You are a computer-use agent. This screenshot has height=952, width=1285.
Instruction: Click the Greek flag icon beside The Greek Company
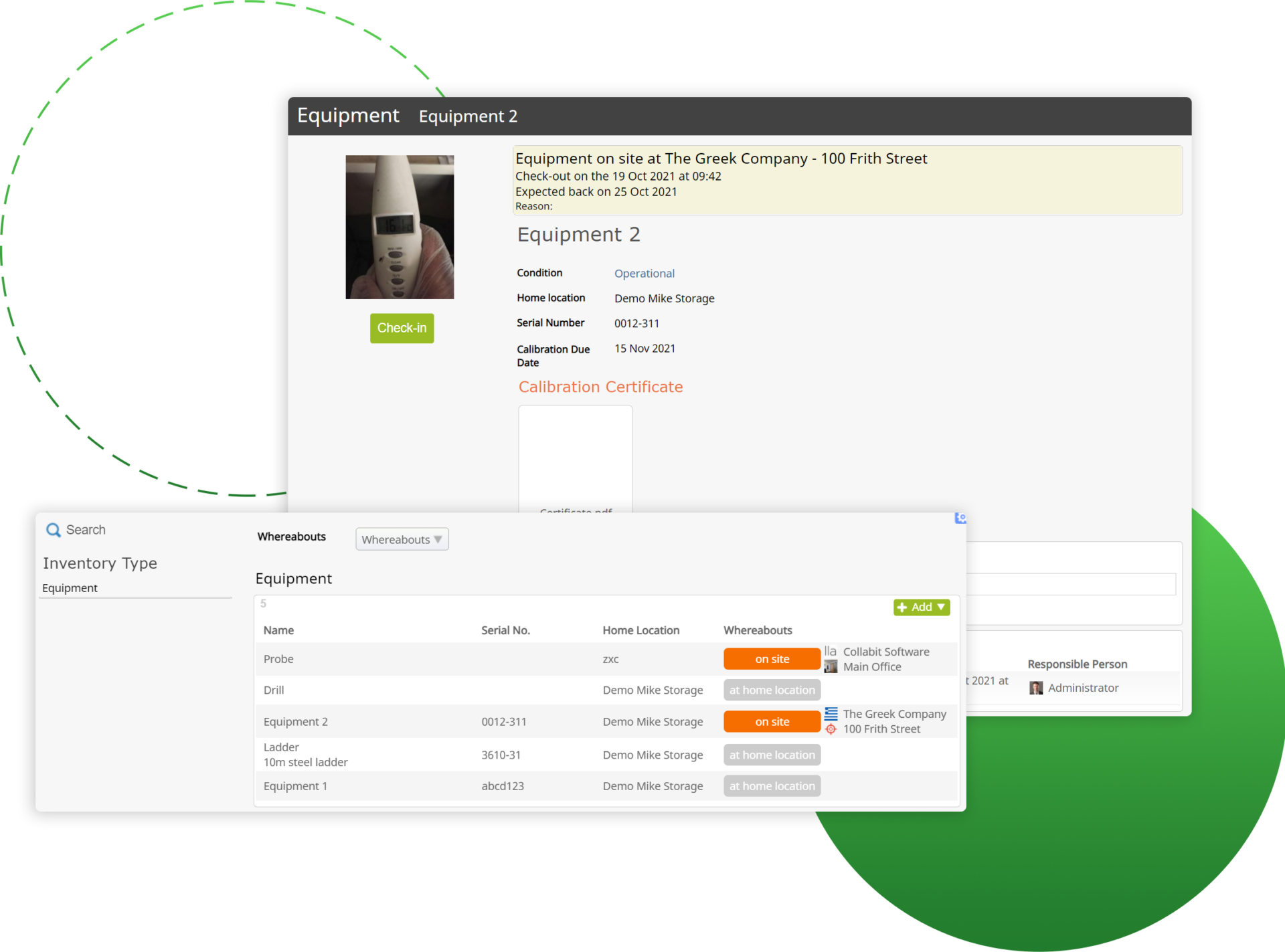(x=831, y=713)
